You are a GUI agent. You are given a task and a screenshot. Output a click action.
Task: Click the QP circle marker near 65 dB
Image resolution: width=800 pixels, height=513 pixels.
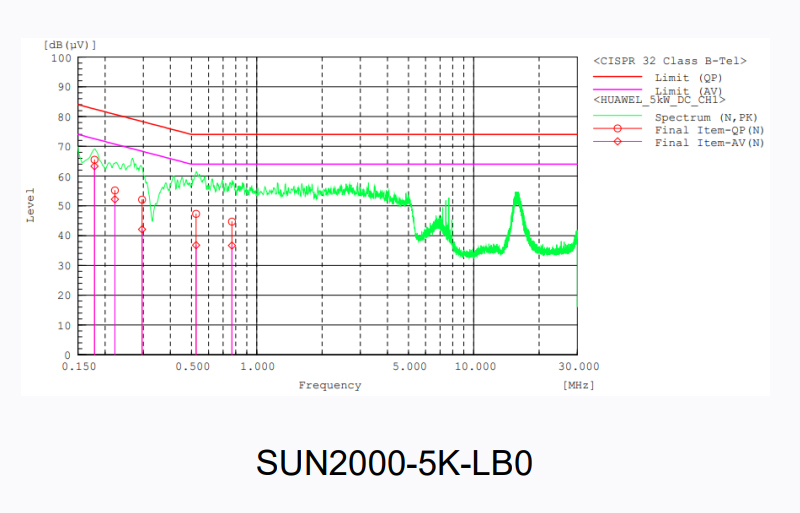(x=94, y=160)
